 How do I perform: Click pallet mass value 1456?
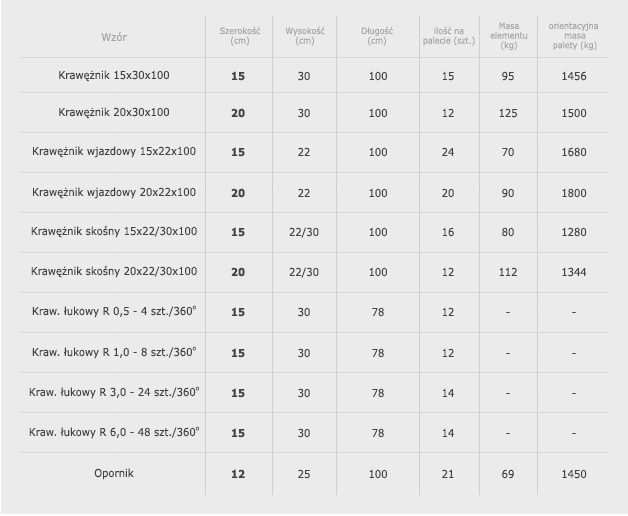pos(574,76)
